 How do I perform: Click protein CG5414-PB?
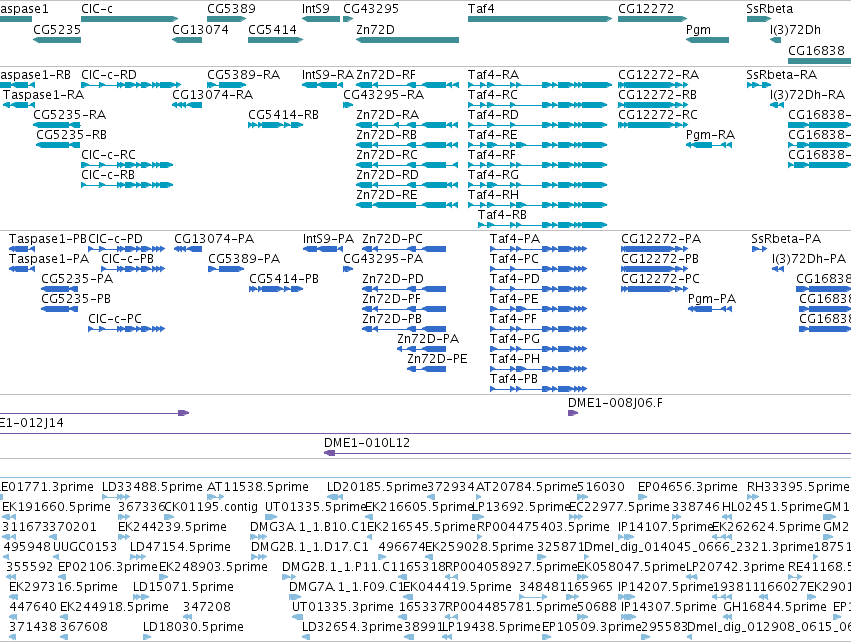276,289
